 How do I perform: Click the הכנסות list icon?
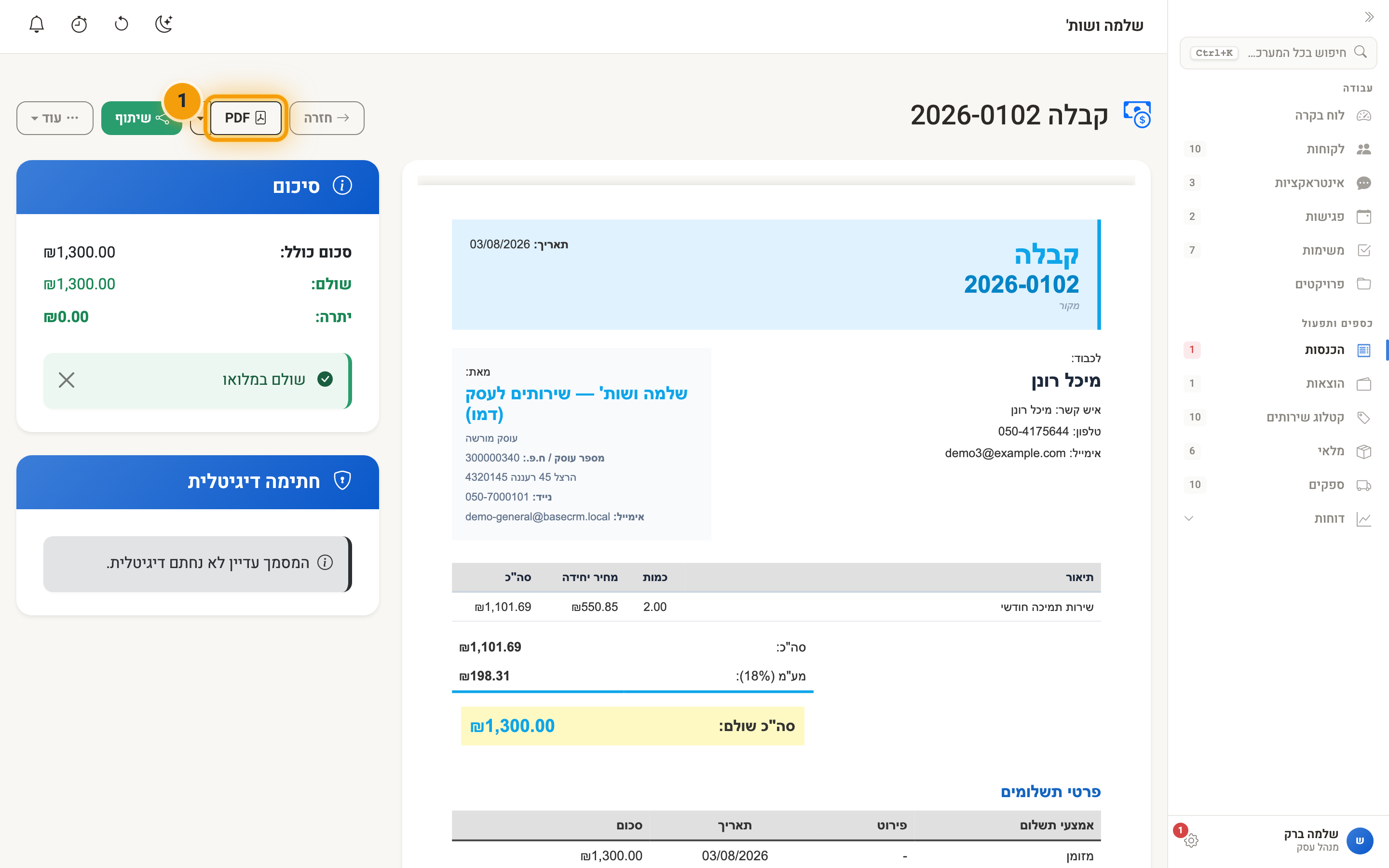[x=1364, y=350]
